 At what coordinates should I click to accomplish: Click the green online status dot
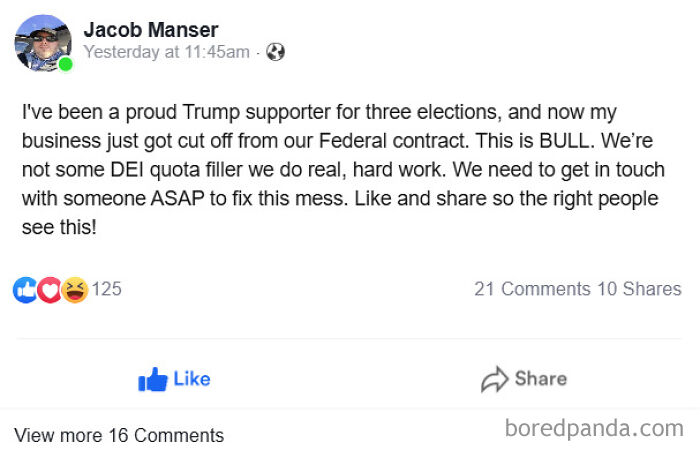(x=65, y=65)
